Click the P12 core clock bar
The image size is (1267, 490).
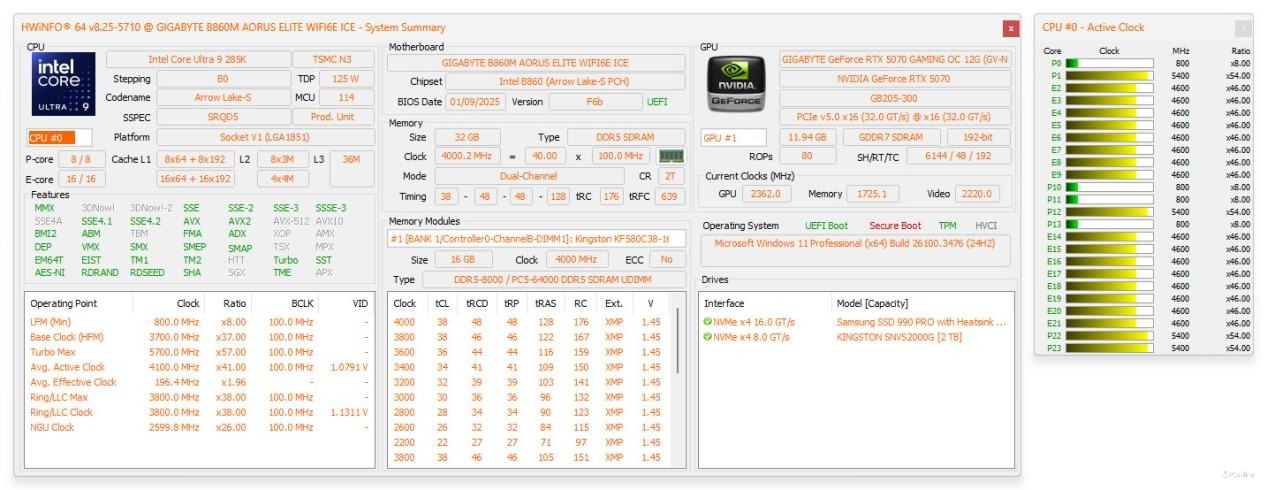[x=1111, y=212]
